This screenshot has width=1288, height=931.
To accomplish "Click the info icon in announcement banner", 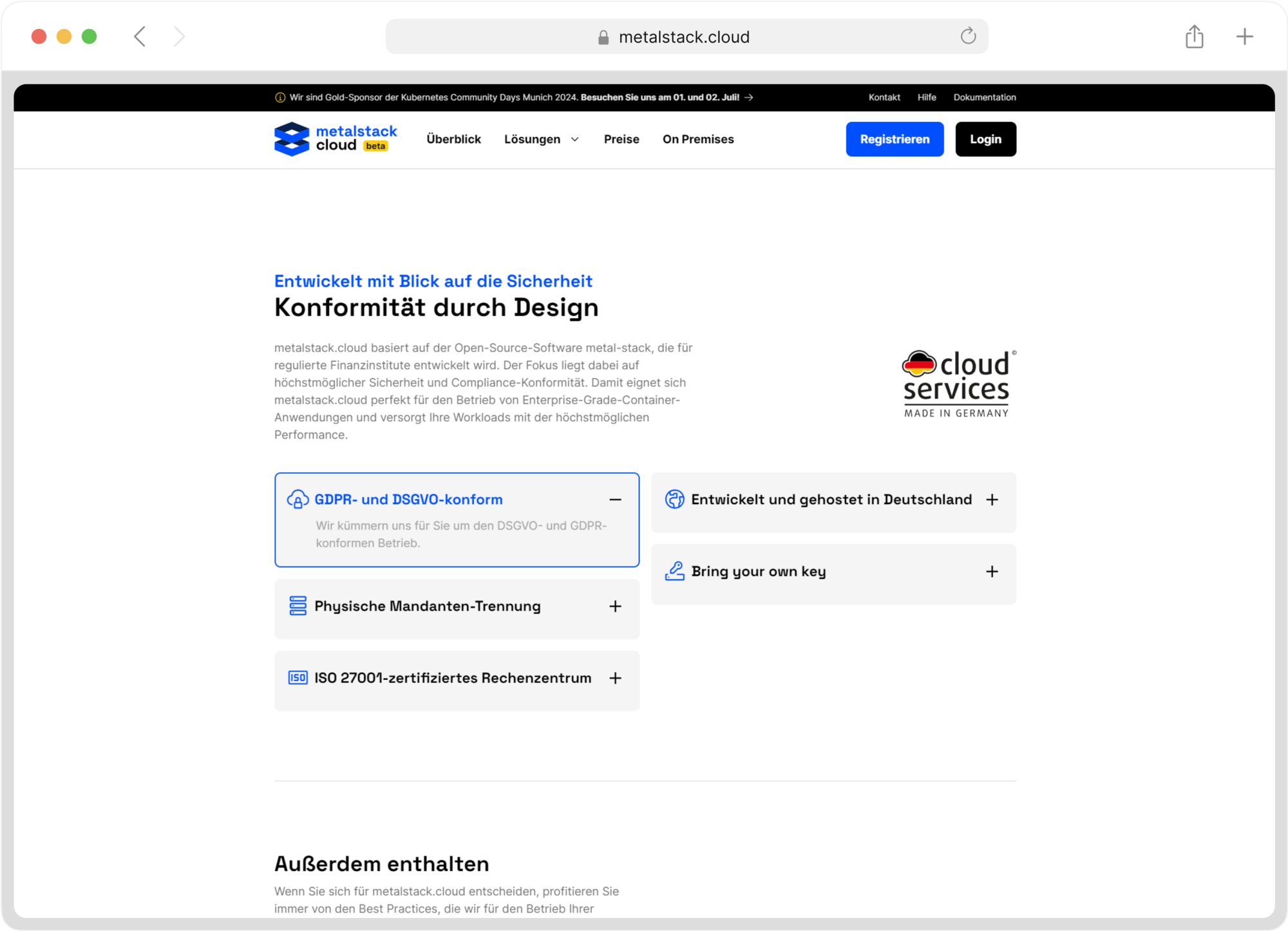I will pyautogui.click(x=280, y=98).
